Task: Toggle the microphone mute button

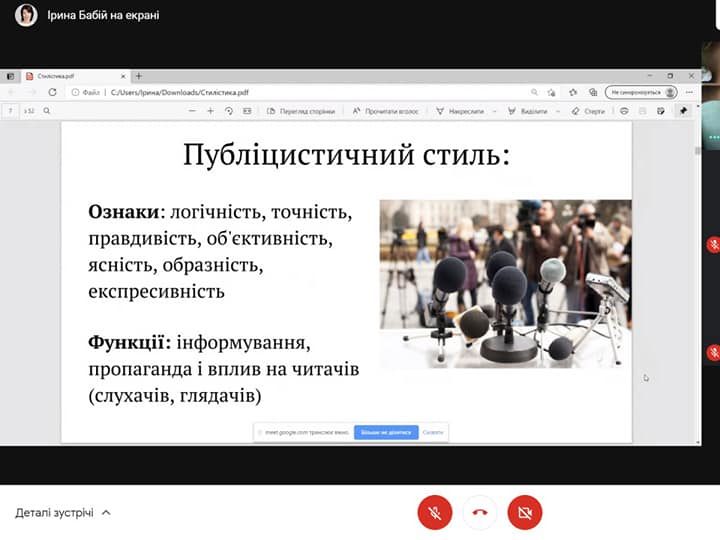Action: (x=434, y=513)
